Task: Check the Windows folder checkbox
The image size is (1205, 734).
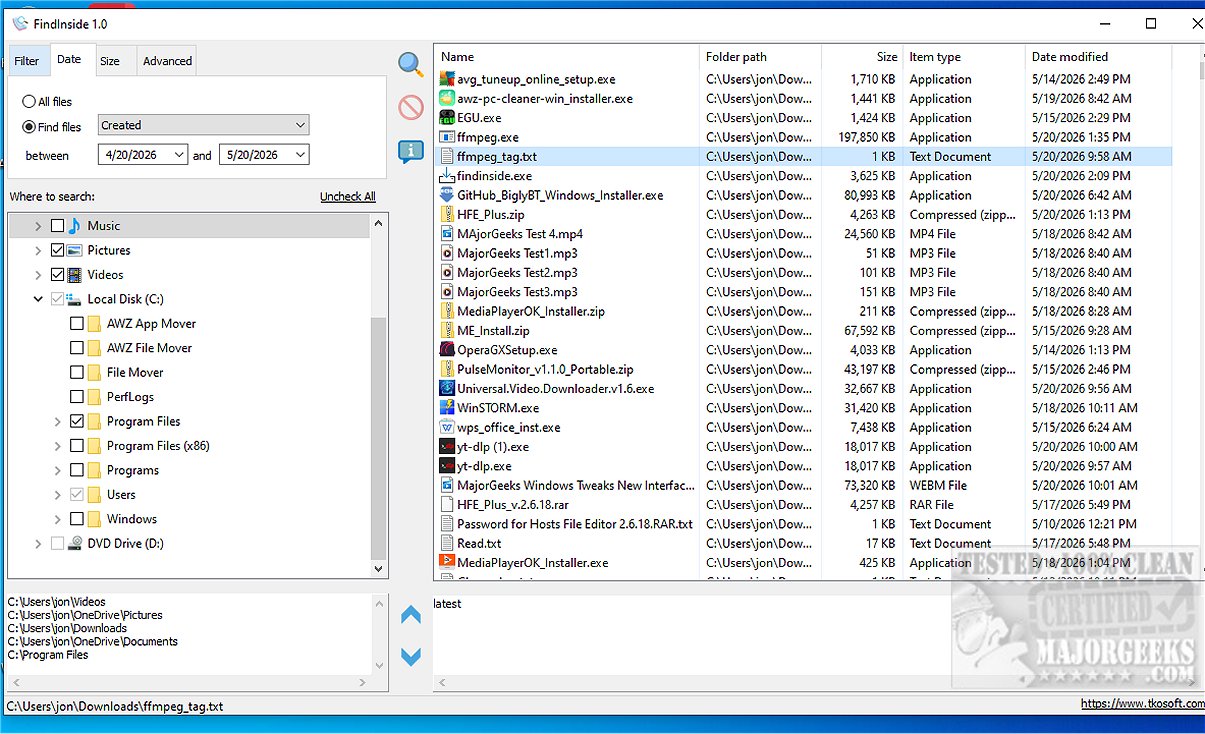Action: (x=77, y=519)
